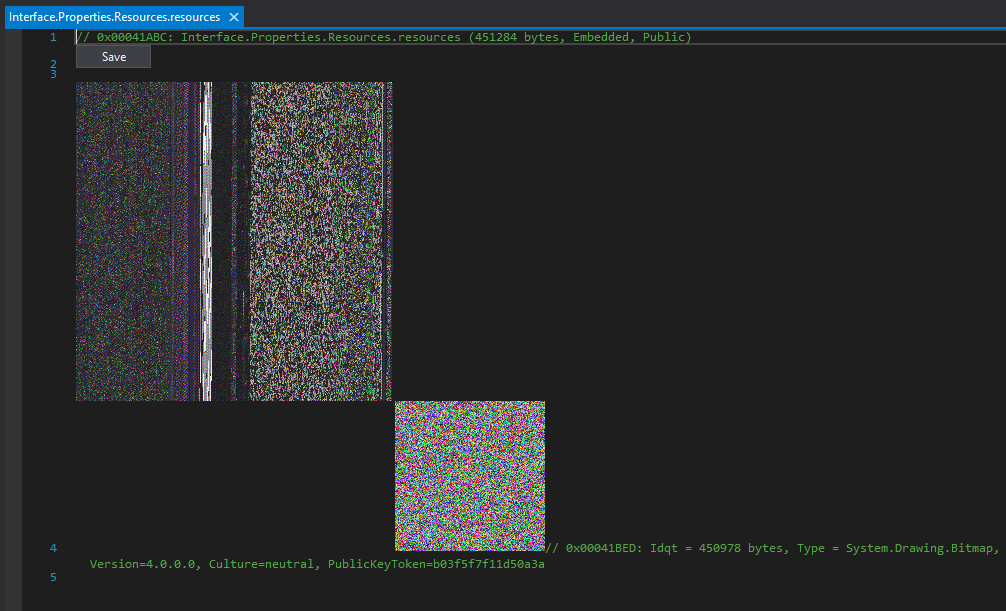Viewport: 1006px width, 611px height.
Task: Close the Interface.Properties.Resources.resources tab
Action: pos(234,17)
